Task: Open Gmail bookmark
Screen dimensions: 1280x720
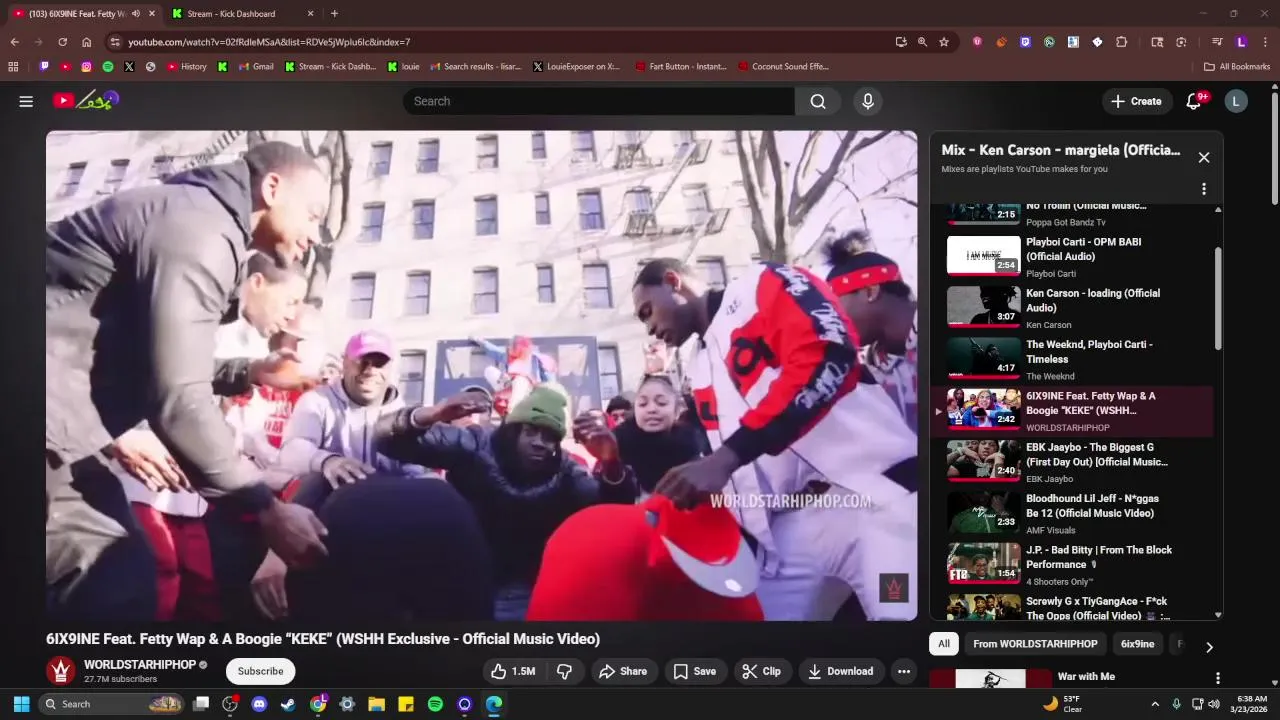Action: [x=256, y=67]
